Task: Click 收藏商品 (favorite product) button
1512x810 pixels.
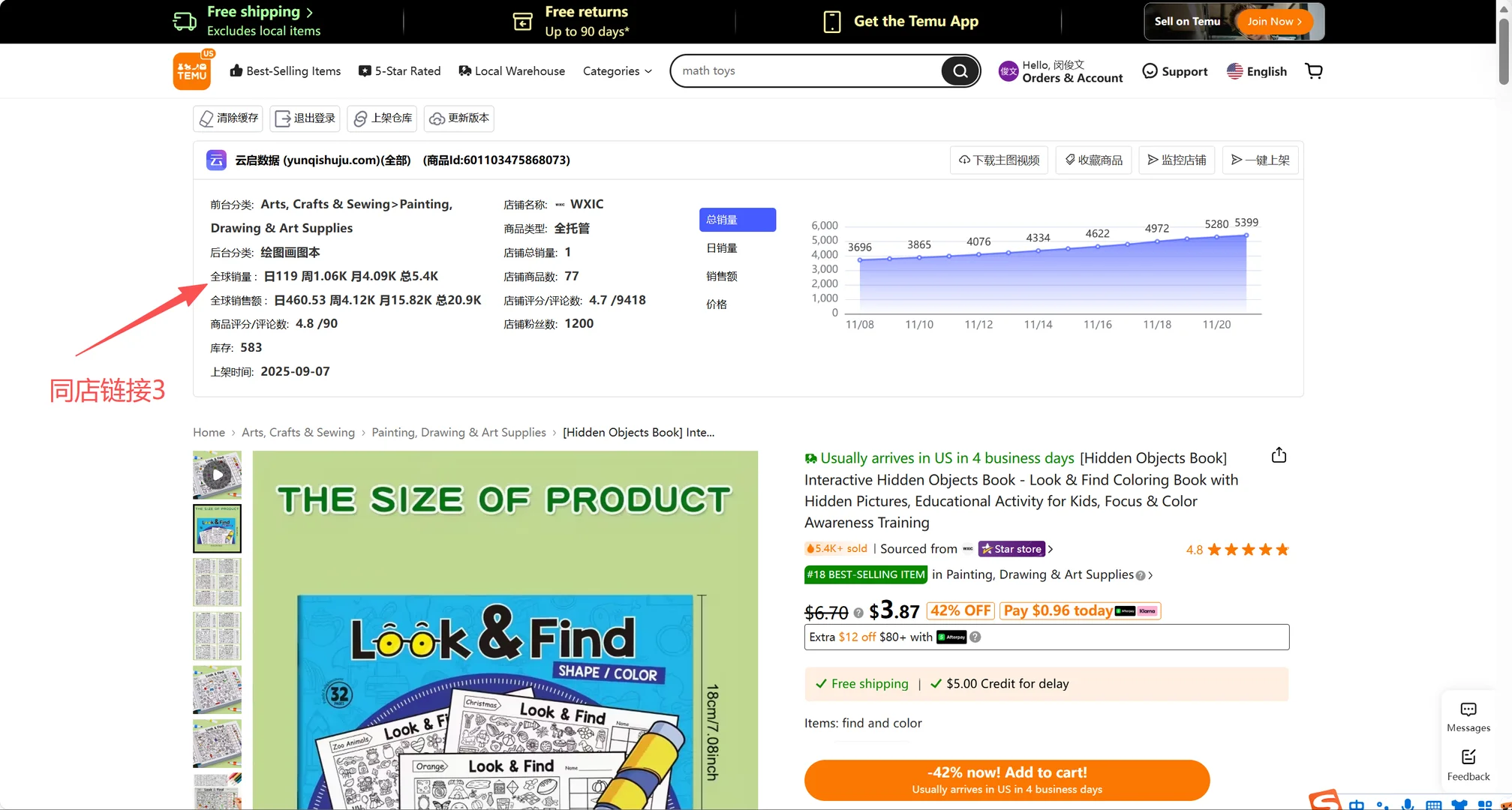Action: pyautogui.click(x=1093, y=160)
